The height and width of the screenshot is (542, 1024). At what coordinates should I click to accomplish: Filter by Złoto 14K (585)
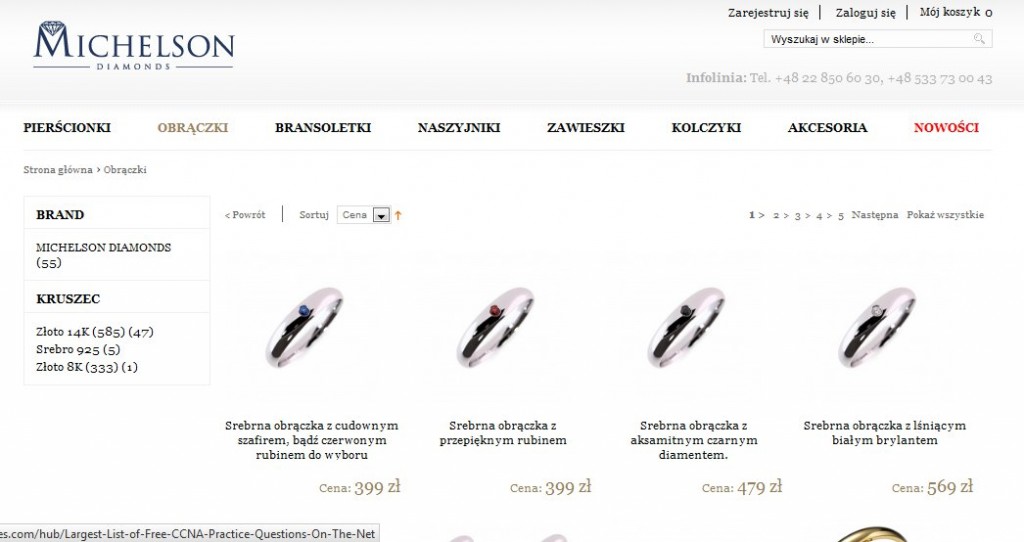(x=95, y=332)
